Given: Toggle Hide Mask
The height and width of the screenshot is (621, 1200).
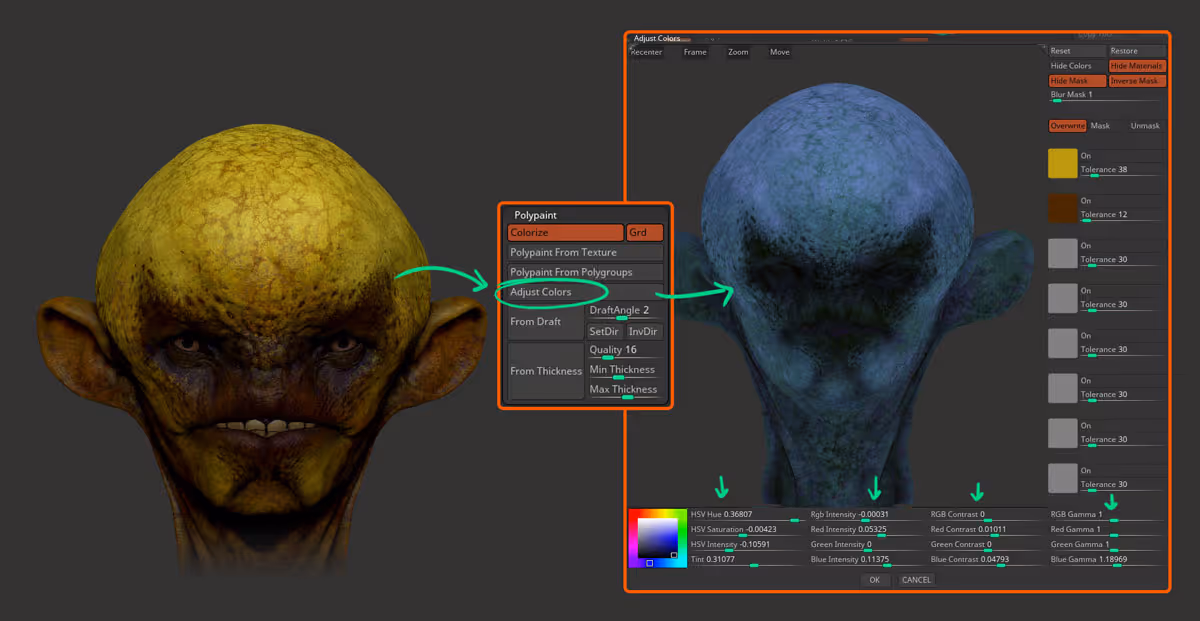Looking at the screenshot, I should tap(1077, 81).
